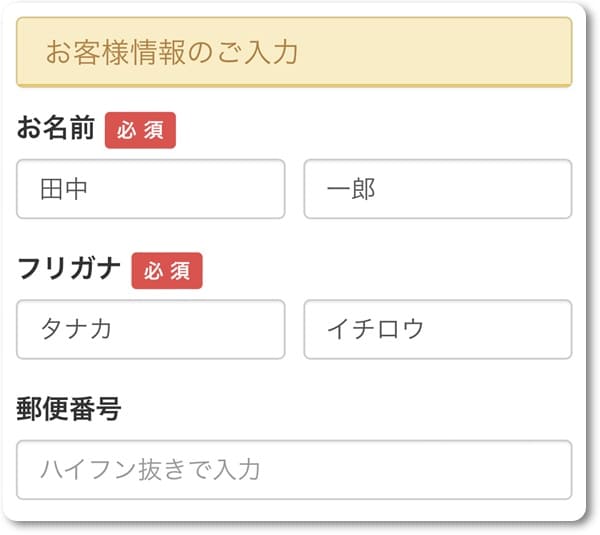The image size is (600, 535).
Task: Click the お名前 field label
Action: (x=56, y=130)
